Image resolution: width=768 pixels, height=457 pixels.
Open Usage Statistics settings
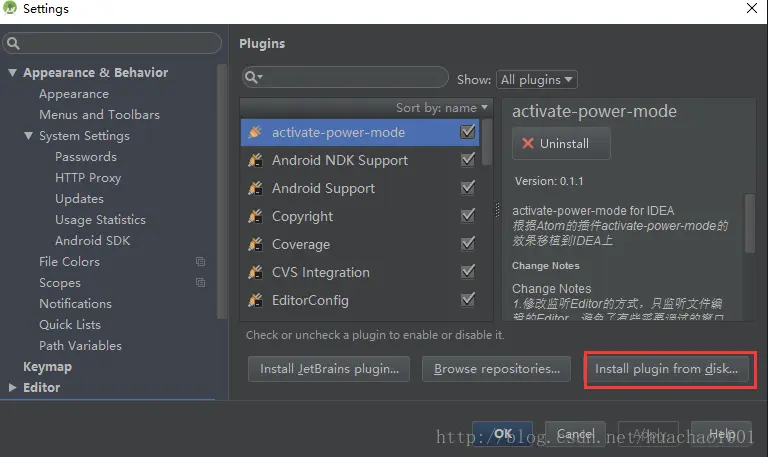coord(100,220)
